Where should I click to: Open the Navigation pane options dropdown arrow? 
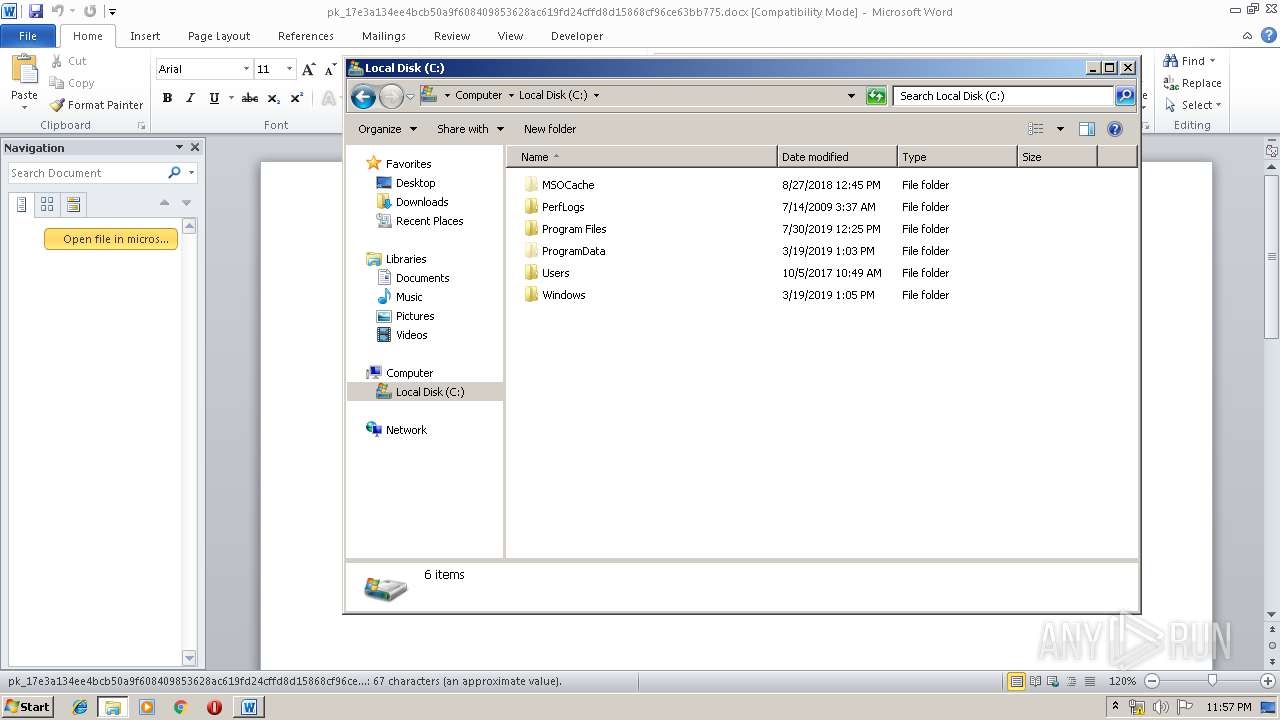[179, 147]
